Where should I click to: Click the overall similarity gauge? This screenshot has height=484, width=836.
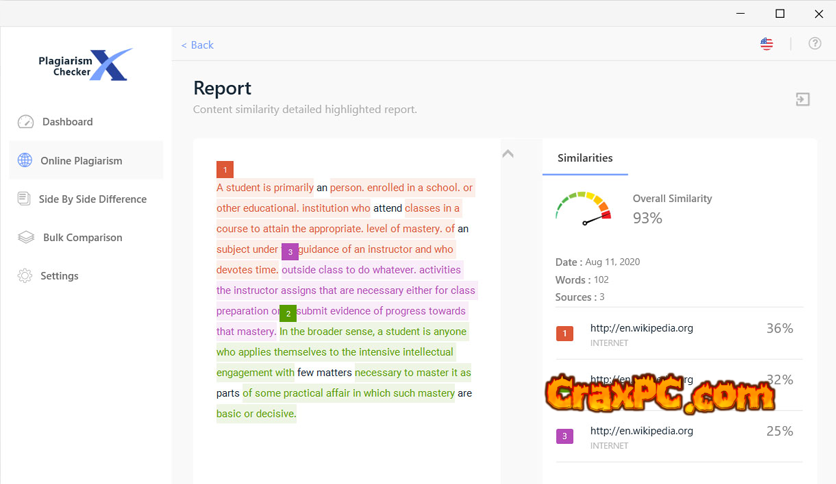tap(583, 208)
